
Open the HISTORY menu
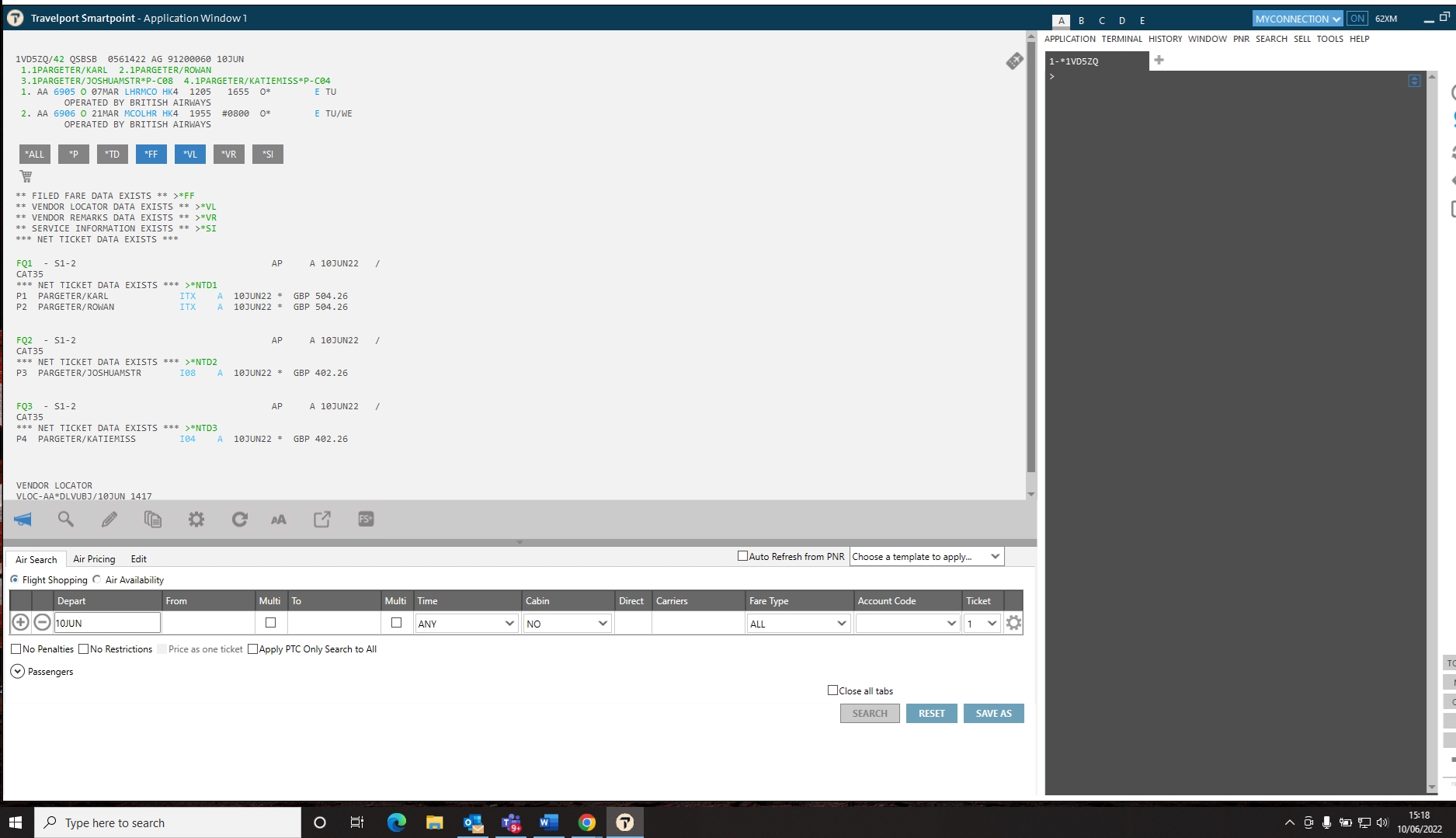[1165, 39]
